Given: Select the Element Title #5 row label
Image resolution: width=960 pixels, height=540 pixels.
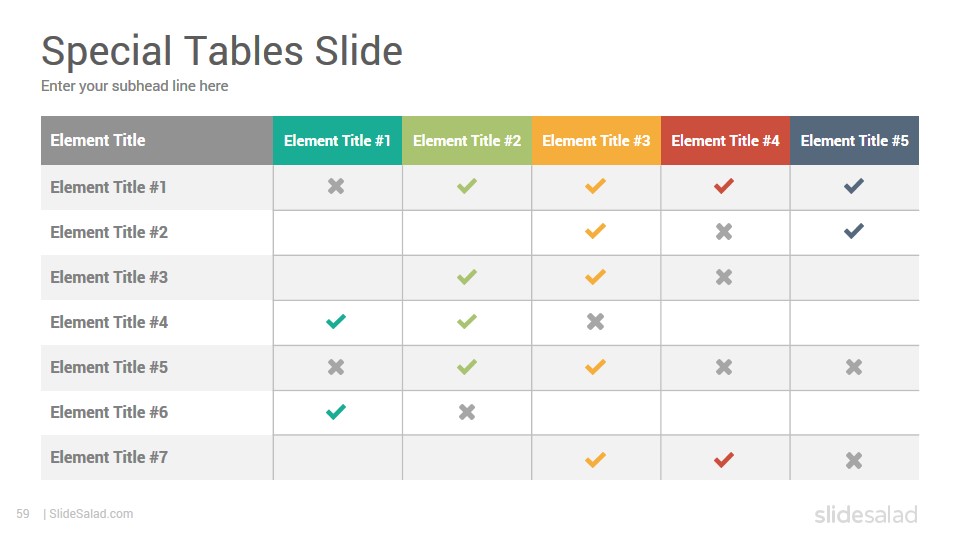Looking at the screenshot, I should pyautogui.click(x=109, y=367).
